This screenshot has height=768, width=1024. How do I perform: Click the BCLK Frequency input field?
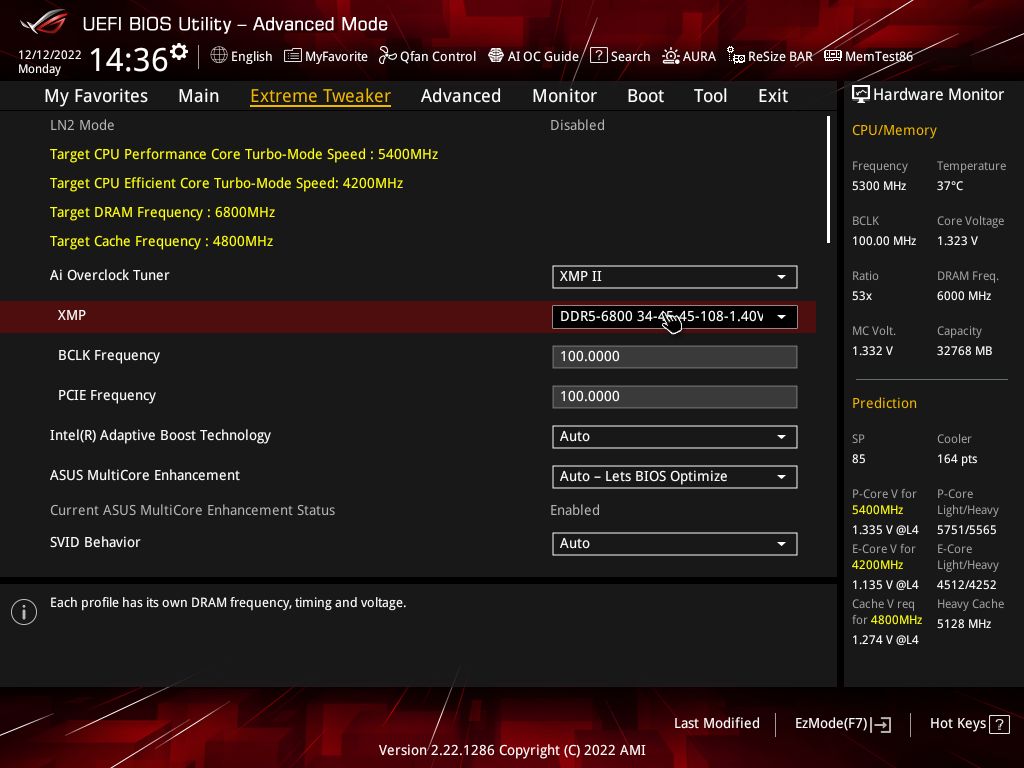(675, 357)
